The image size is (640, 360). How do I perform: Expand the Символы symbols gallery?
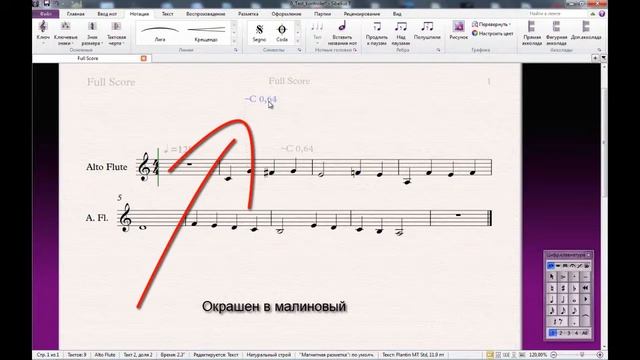pos(298,41)
